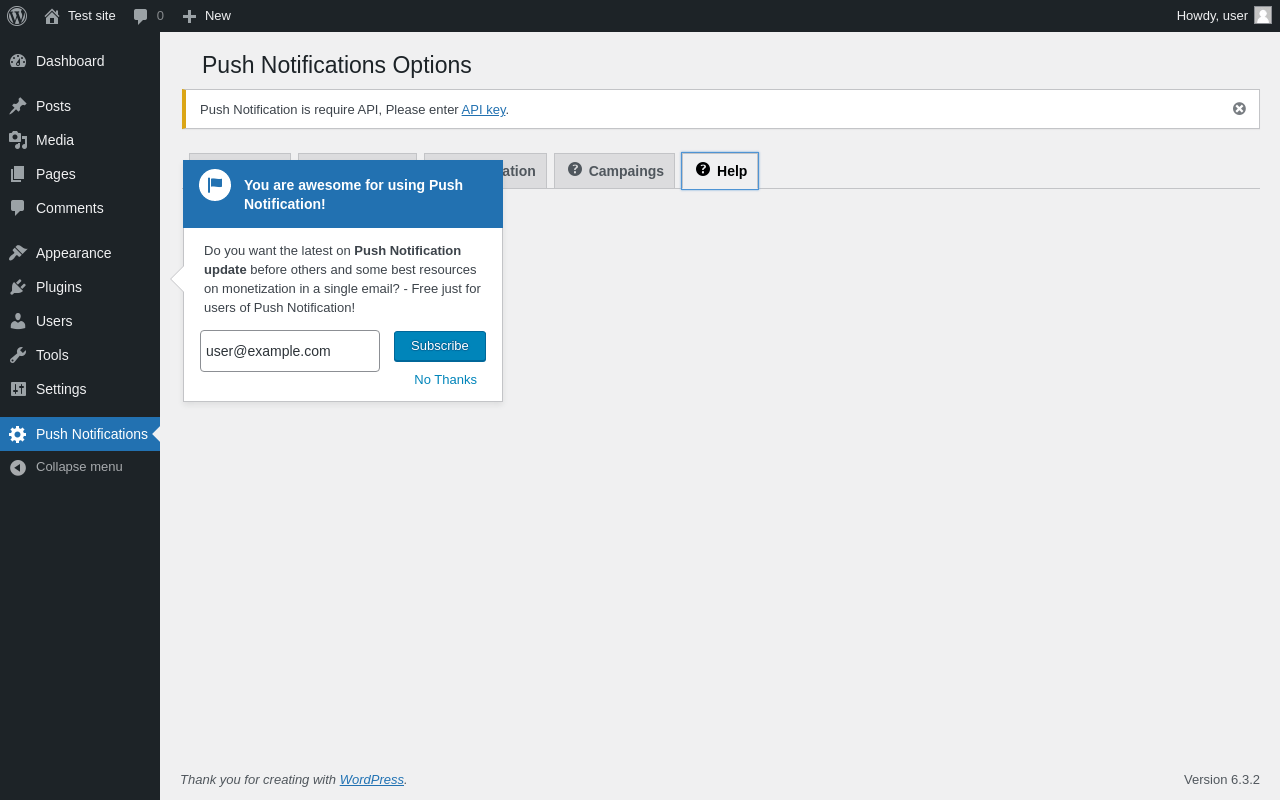
Task: Select the Help tab
Action: click(720, 171)
